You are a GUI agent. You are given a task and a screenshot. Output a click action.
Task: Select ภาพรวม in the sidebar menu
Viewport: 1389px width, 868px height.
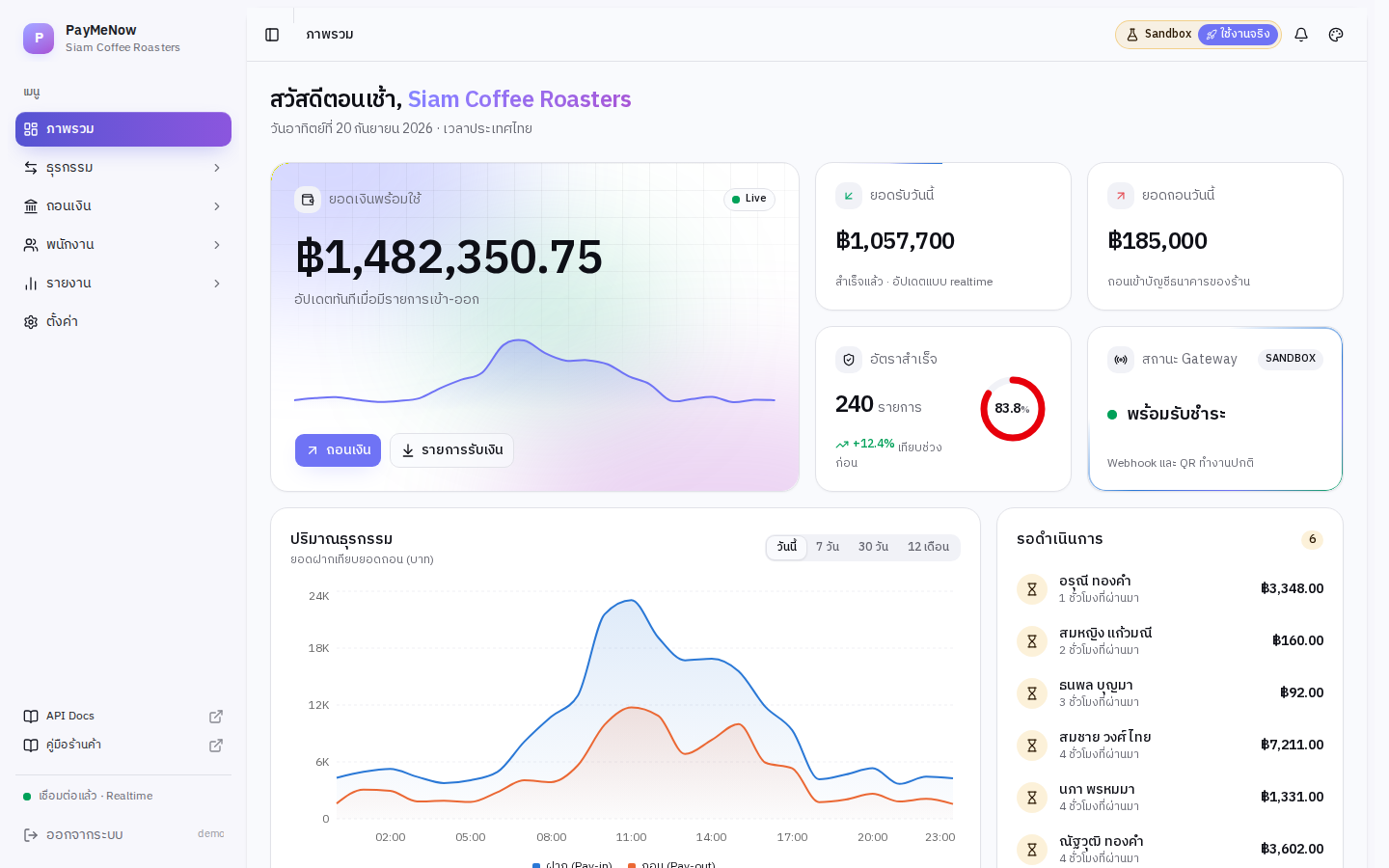click(123, 129)
